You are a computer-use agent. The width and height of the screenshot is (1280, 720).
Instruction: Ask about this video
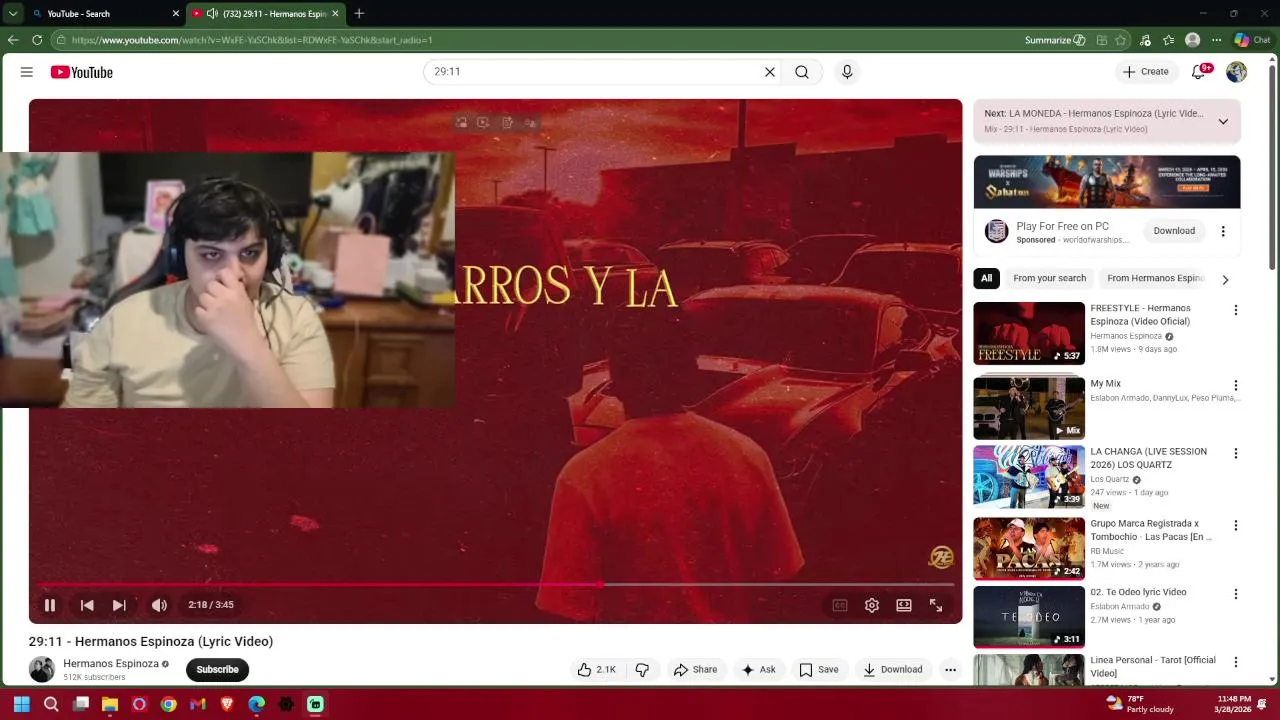coord(758,670)
